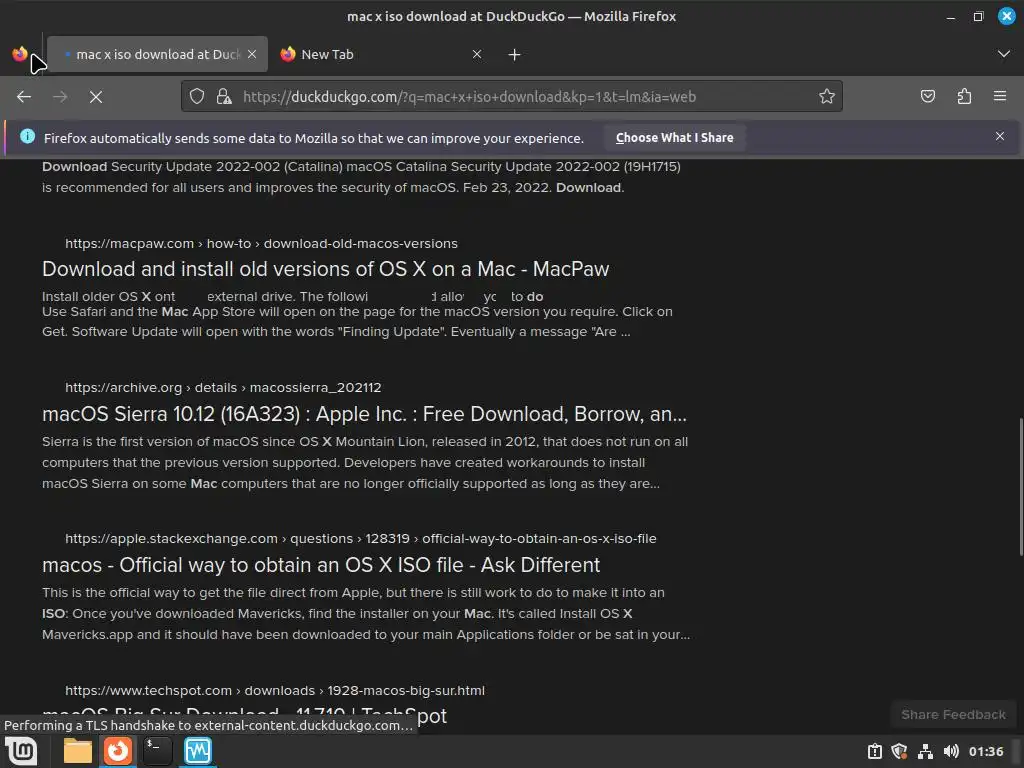The height and width of the screenshot is (768, 1024).
Task: Click the Share Feedback button
Action: coord(953,714)
